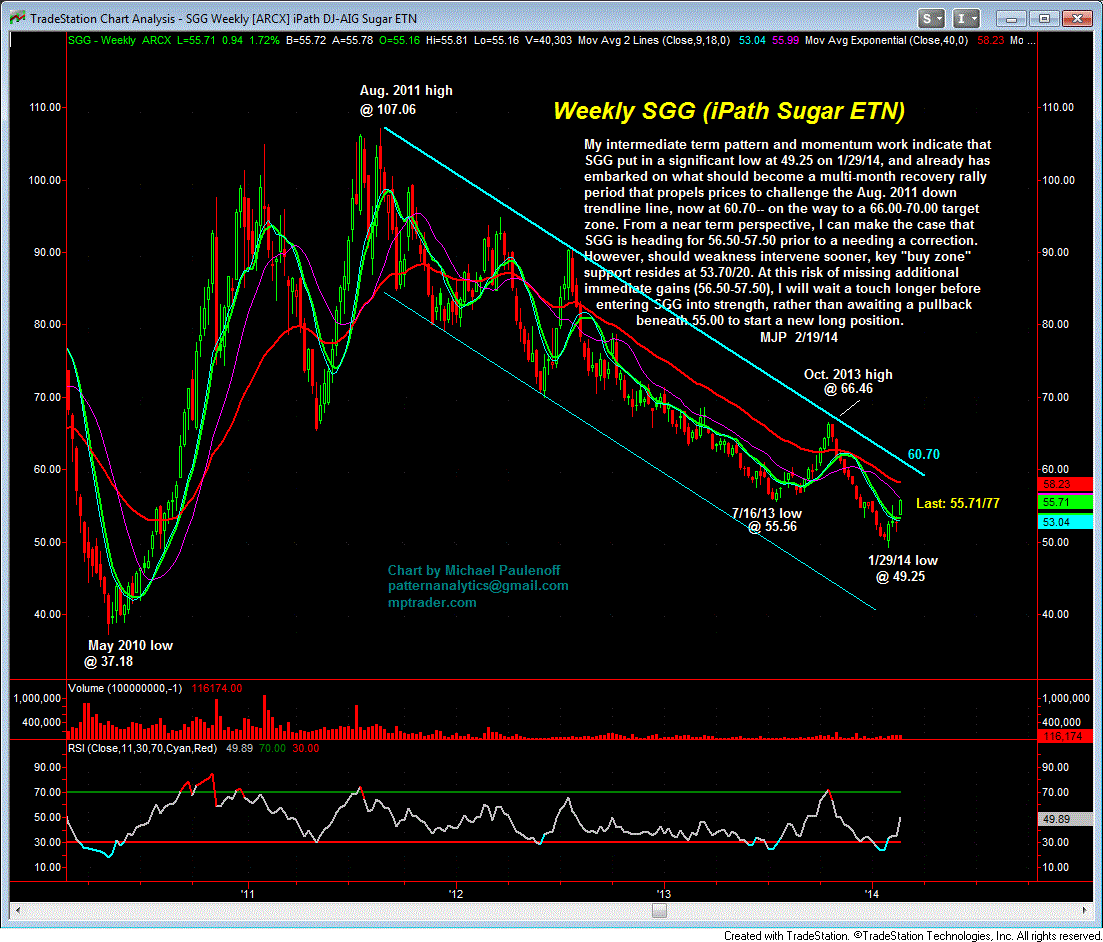Image resolution: width=1103 pixels, height=942 pixels.
Task: Click the patternanalytics@gmail.com email text
Action: [x=478, y=586]
